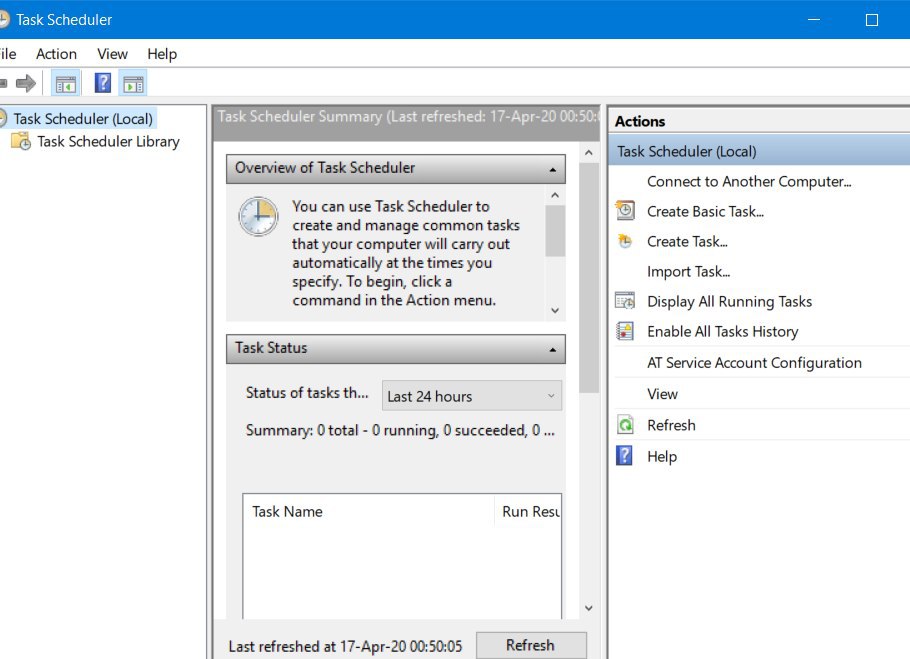Click the Create Basic Task clock icon

coord(625,211)
